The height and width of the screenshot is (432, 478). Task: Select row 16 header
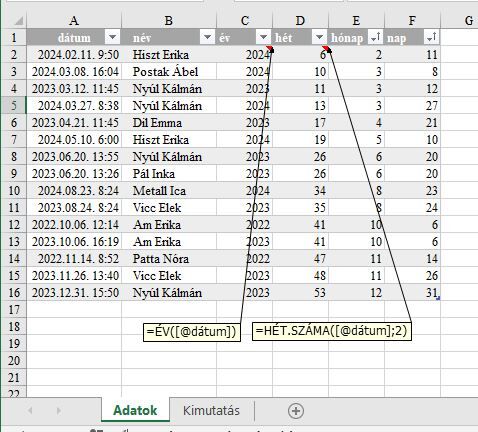(14, 292)
